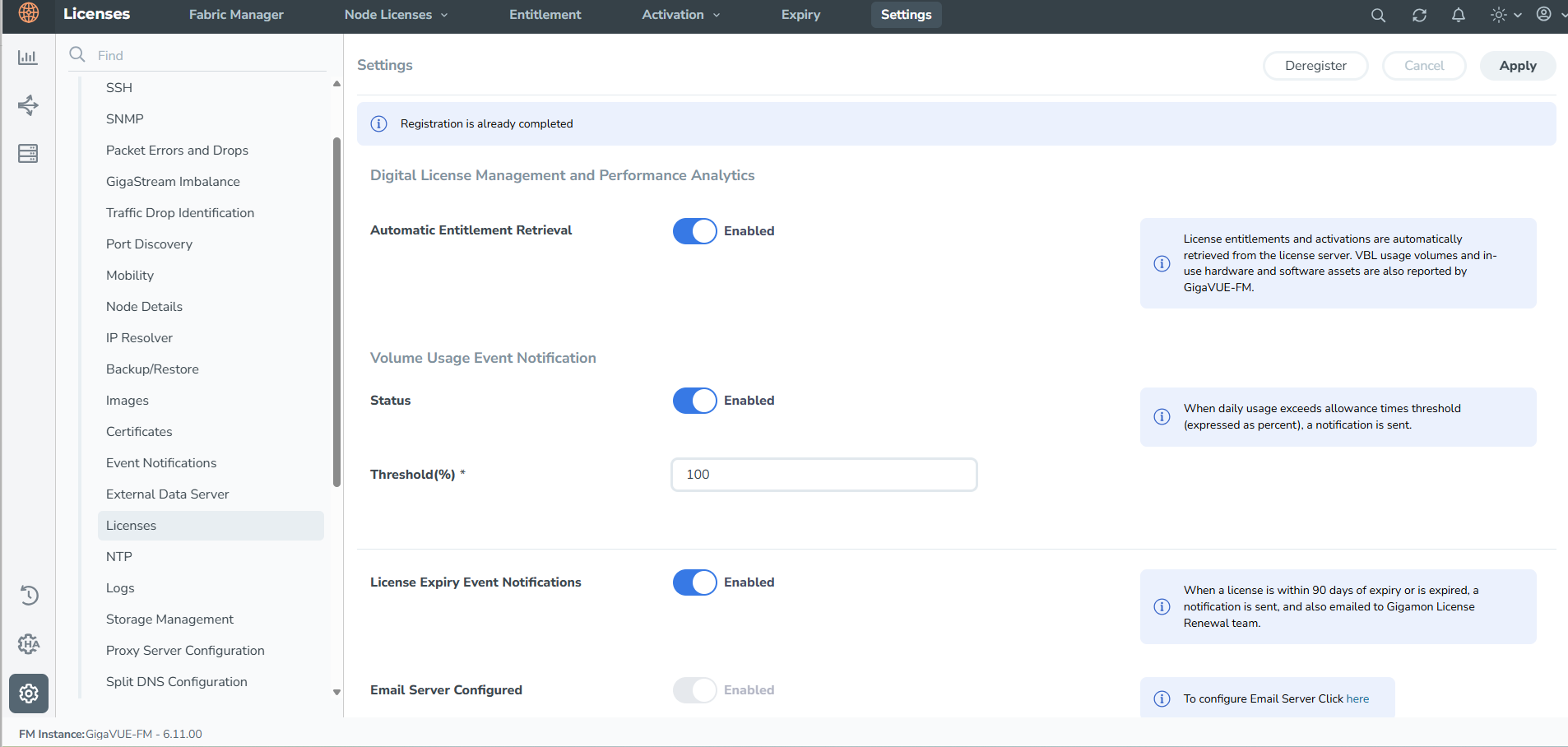1568x747 pixels.
Task: Open Traffic Drop Identification settings
Action: pos(180,212)
